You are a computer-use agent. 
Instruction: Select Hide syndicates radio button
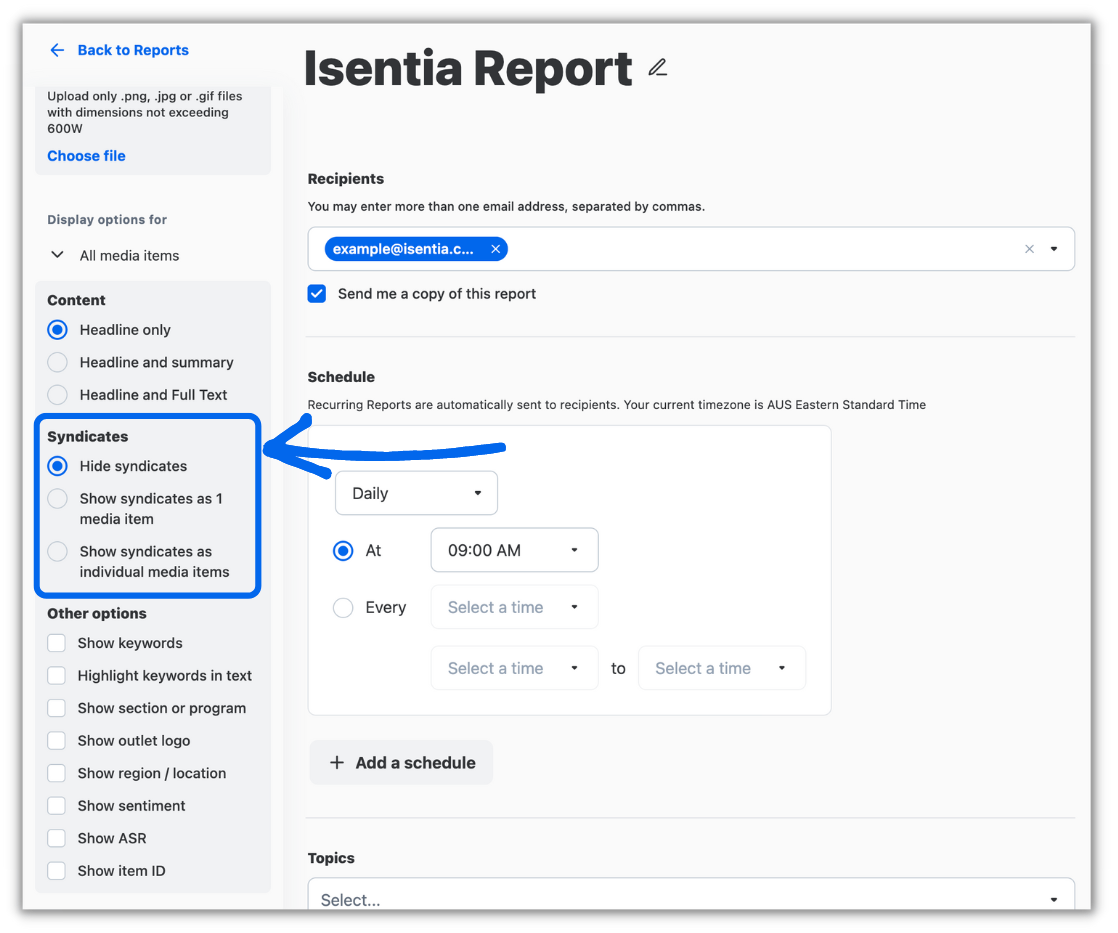pyautogui.click(x=58, y=466)
